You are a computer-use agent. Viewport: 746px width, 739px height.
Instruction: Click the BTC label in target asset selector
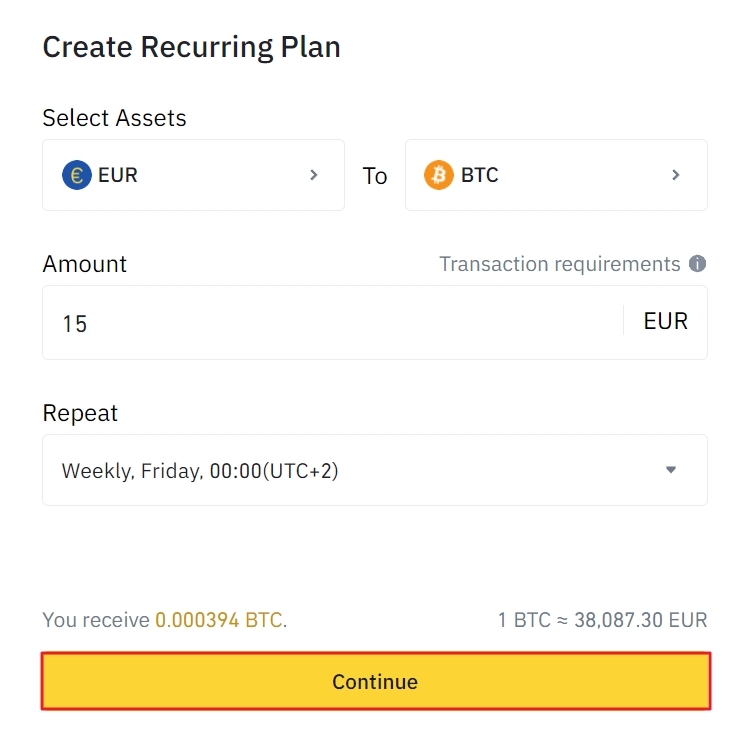point(480,176)
